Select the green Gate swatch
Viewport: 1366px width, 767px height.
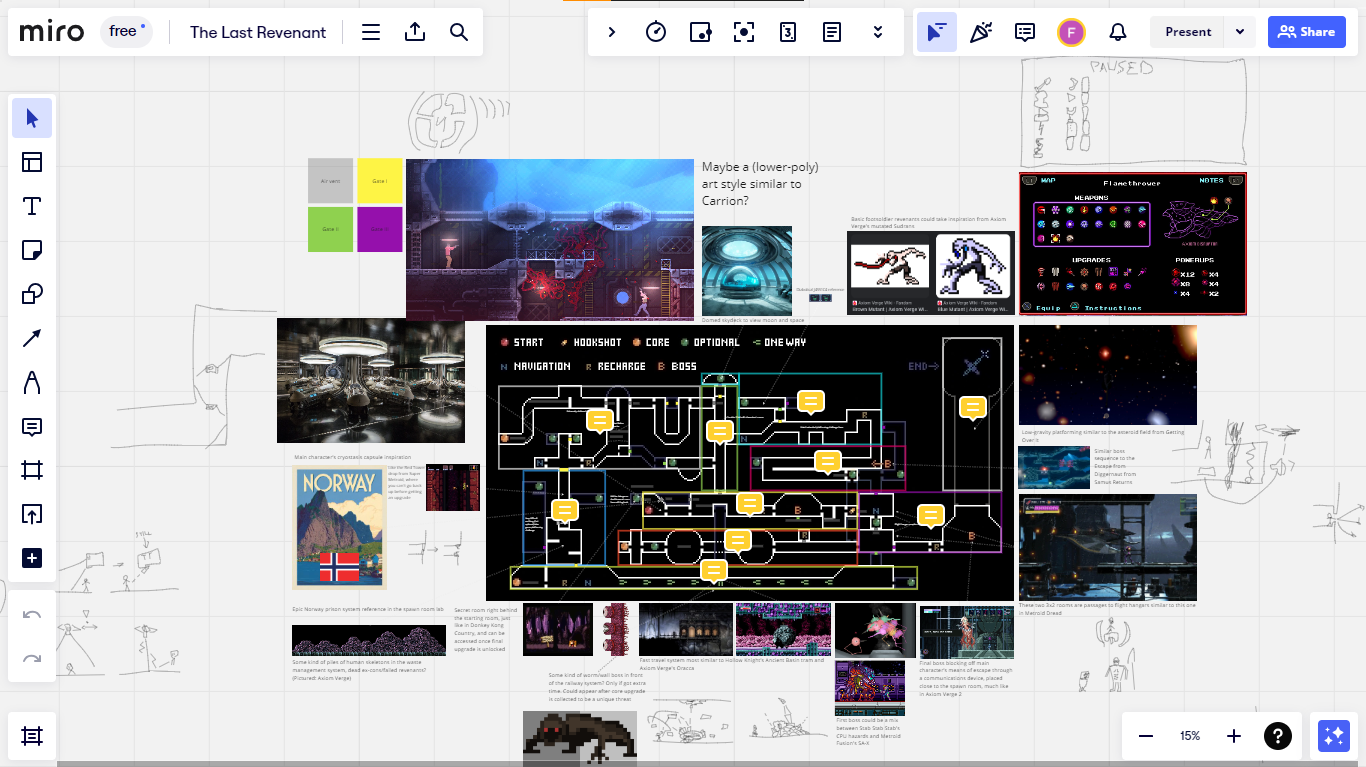click(x=330, y=229)
